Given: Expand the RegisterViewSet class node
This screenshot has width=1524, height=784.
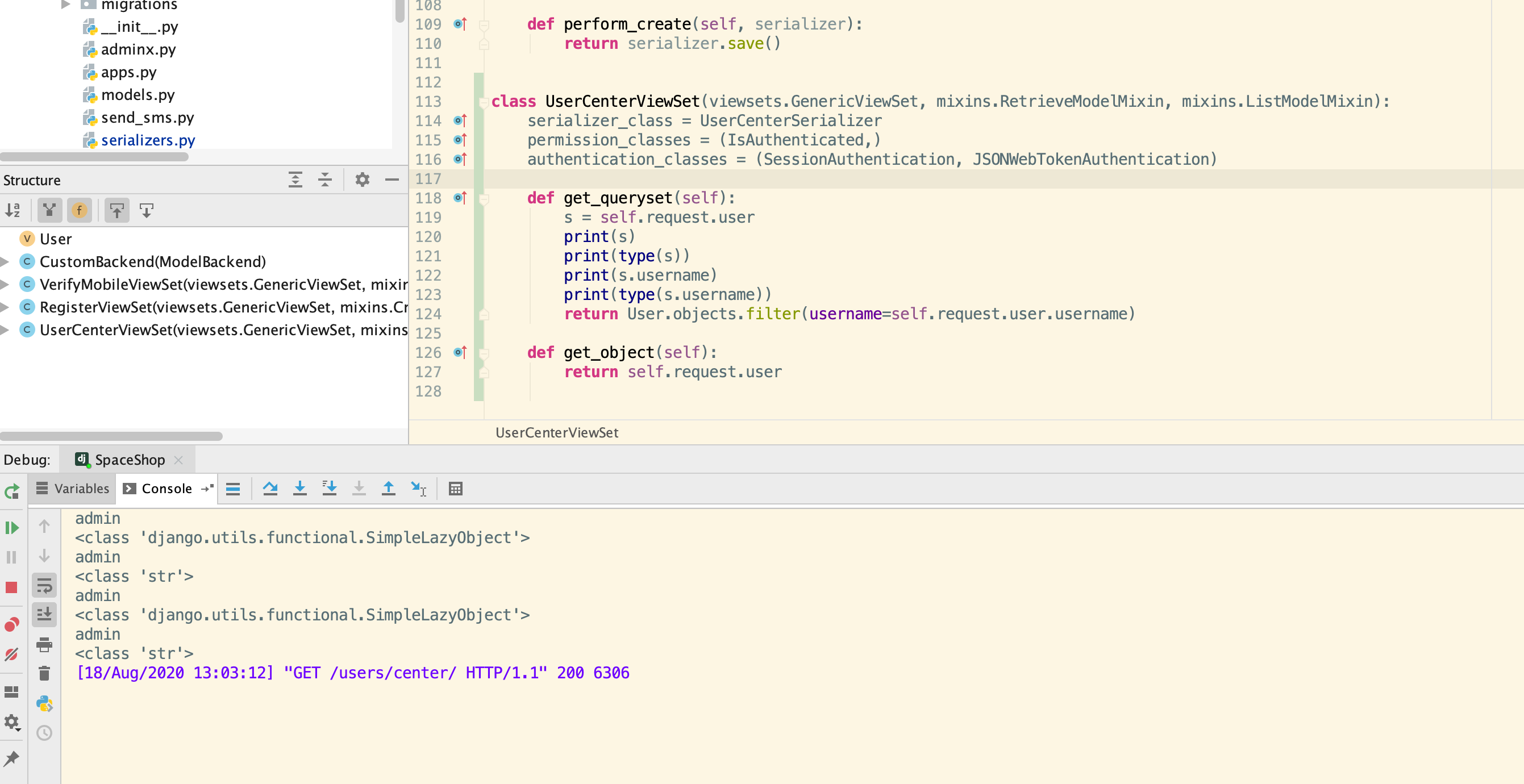Looking at the screenshot, I should [5, 307].
